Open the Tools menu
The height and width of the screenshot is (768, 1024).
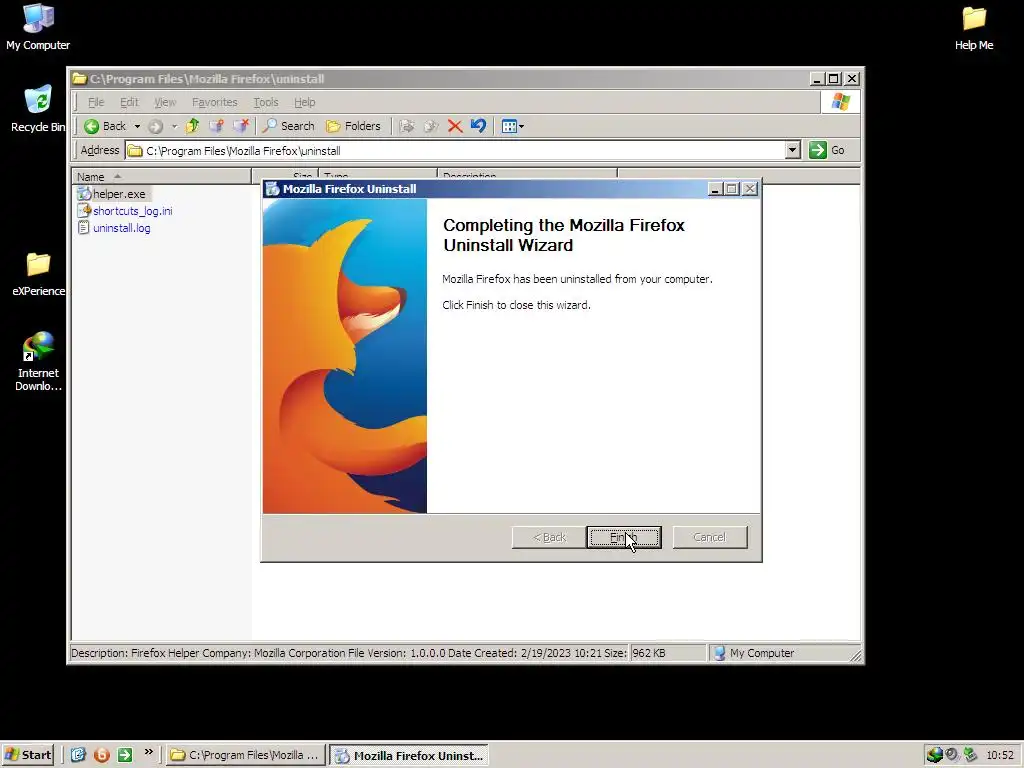pos(266,102)
